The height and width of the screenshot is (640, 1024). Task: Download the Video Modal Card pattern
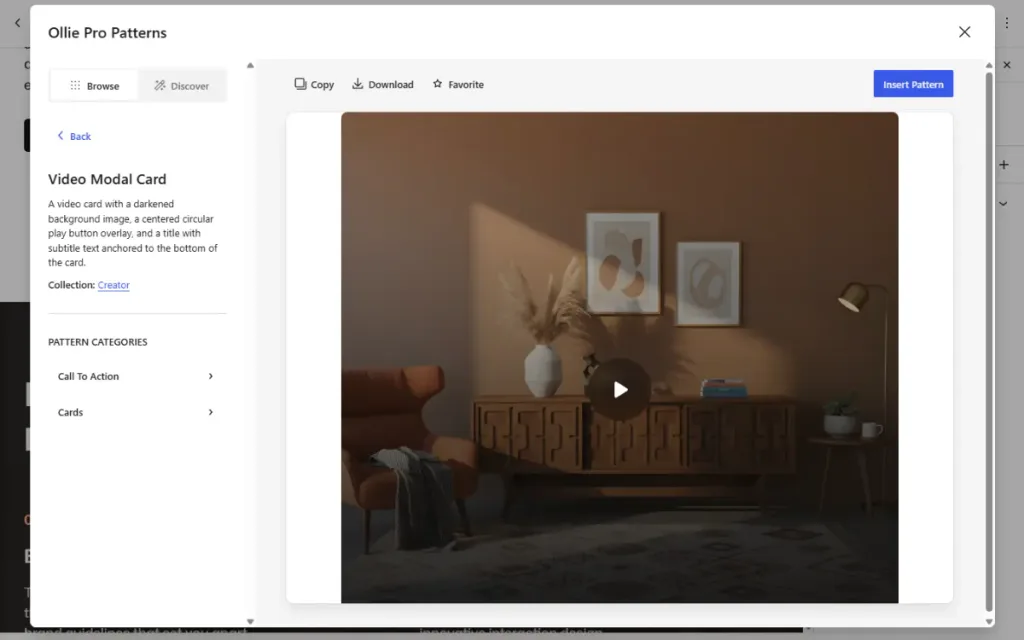383,84
